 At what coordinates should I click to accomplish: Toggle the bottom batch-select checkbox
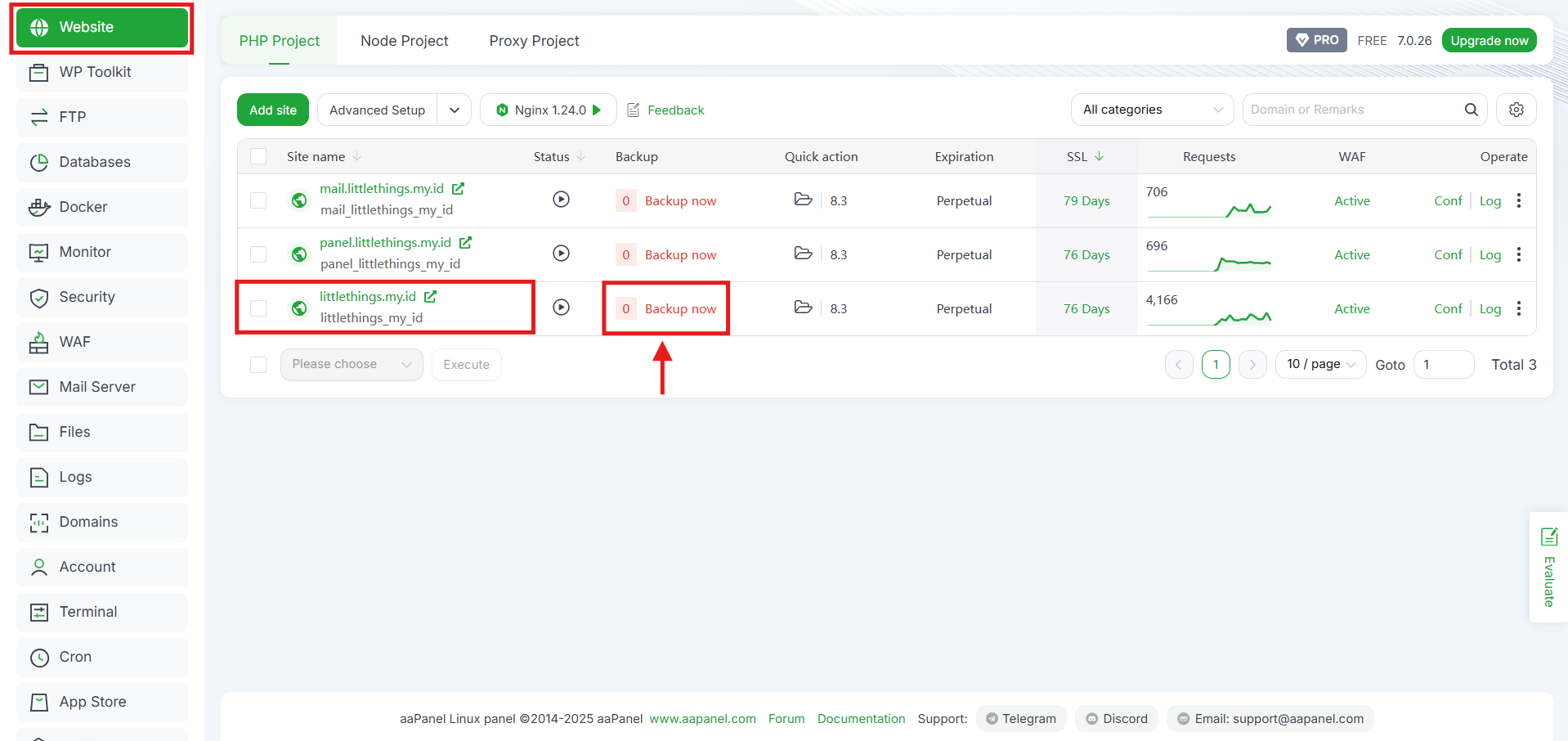tap(258, 365)
